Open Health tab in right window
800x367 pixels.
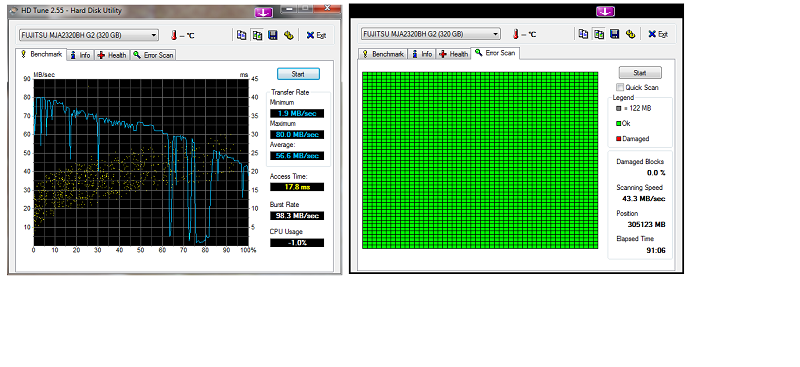coord(454,54)
